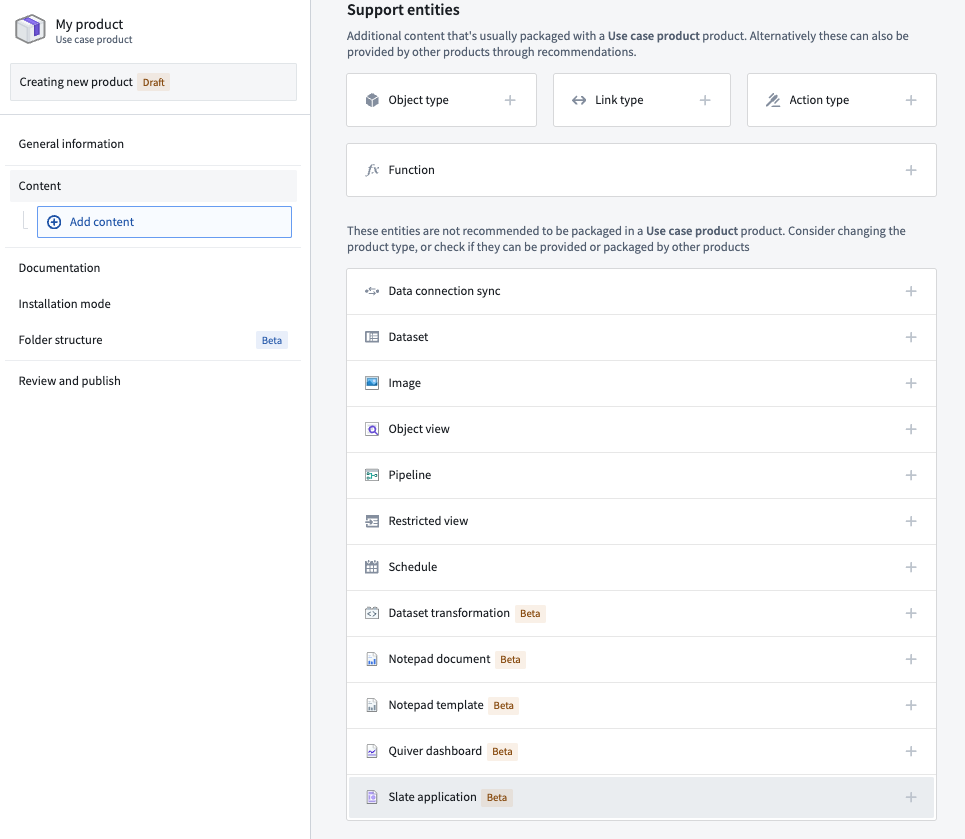965x839 pixels.
Task: Click the Link type arrows icon
Action: click(579, 100)
